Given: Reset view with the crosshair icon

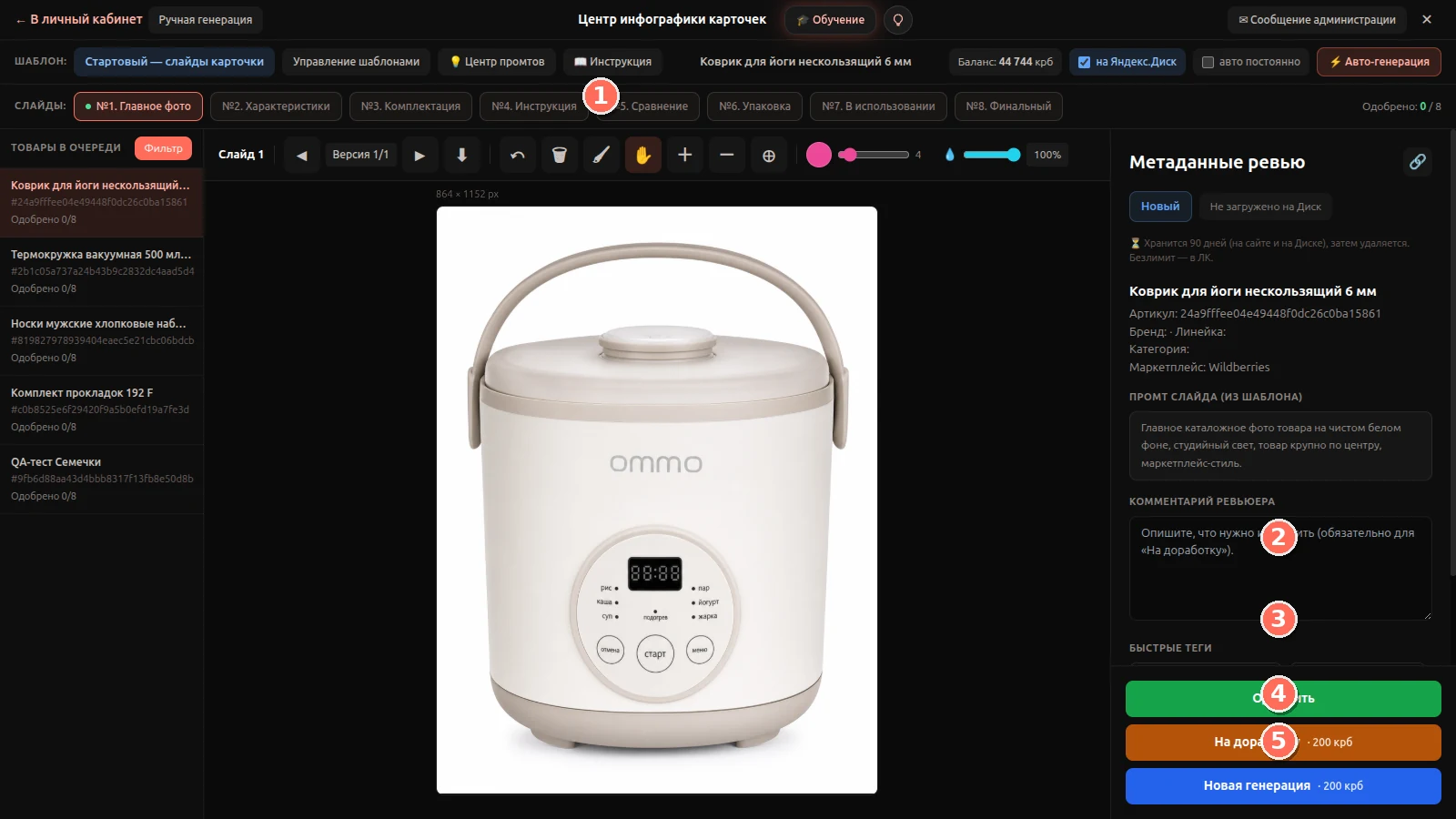Looking at the screenshot, I should tap(769, 155).
